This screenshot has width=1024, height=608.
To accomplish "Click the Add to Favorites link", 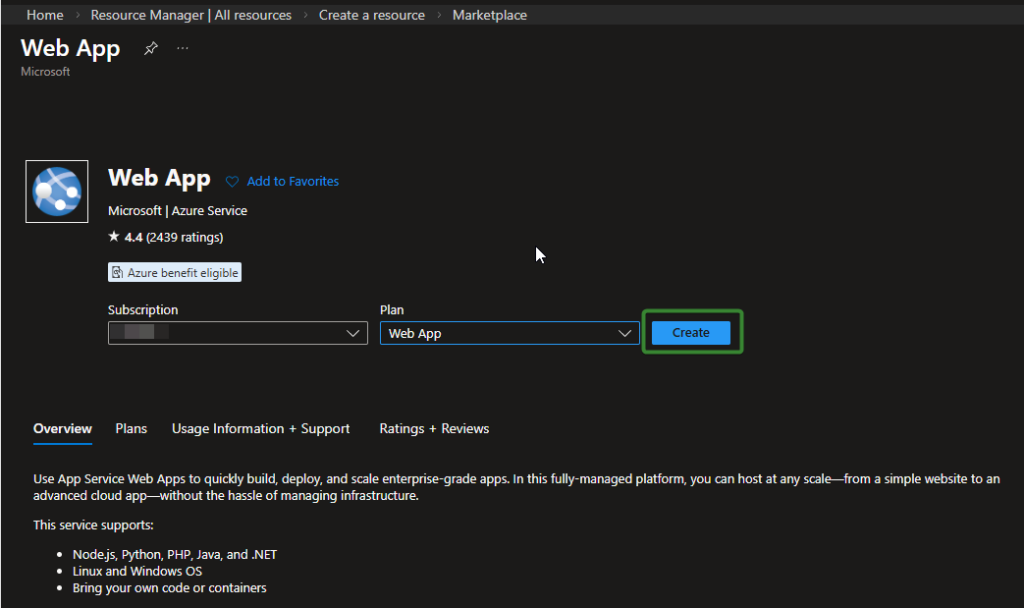I will 292,181.
